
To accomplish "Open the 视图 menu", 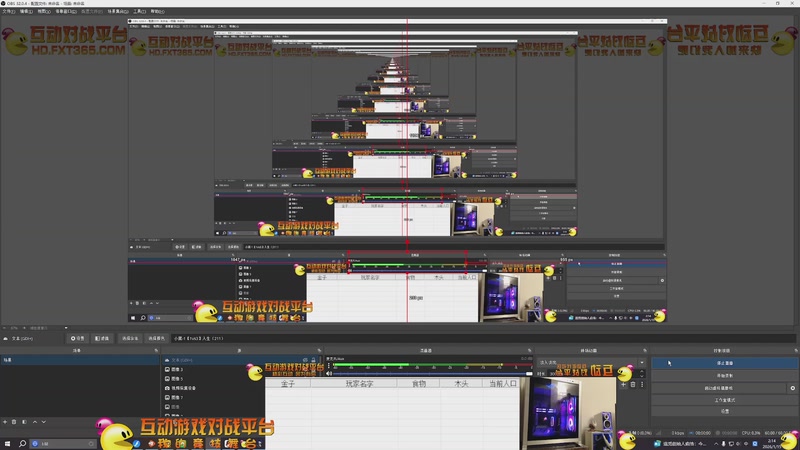I will coord(44,11).
